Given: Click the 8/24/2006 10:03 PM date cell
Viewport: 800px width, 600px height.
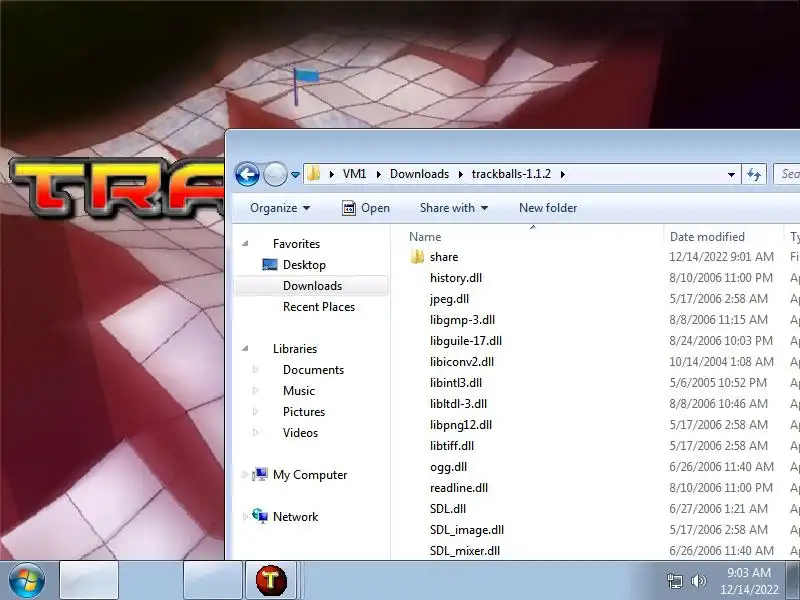Looking at the screenshot, I should pyautogui.click(x=721, y=341).
